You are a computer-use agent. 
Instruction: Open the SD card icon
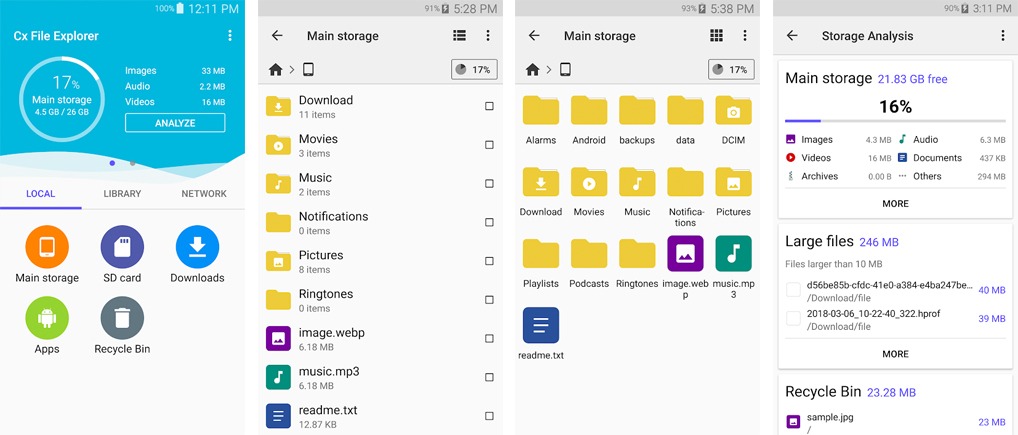(x=122, y=247)
